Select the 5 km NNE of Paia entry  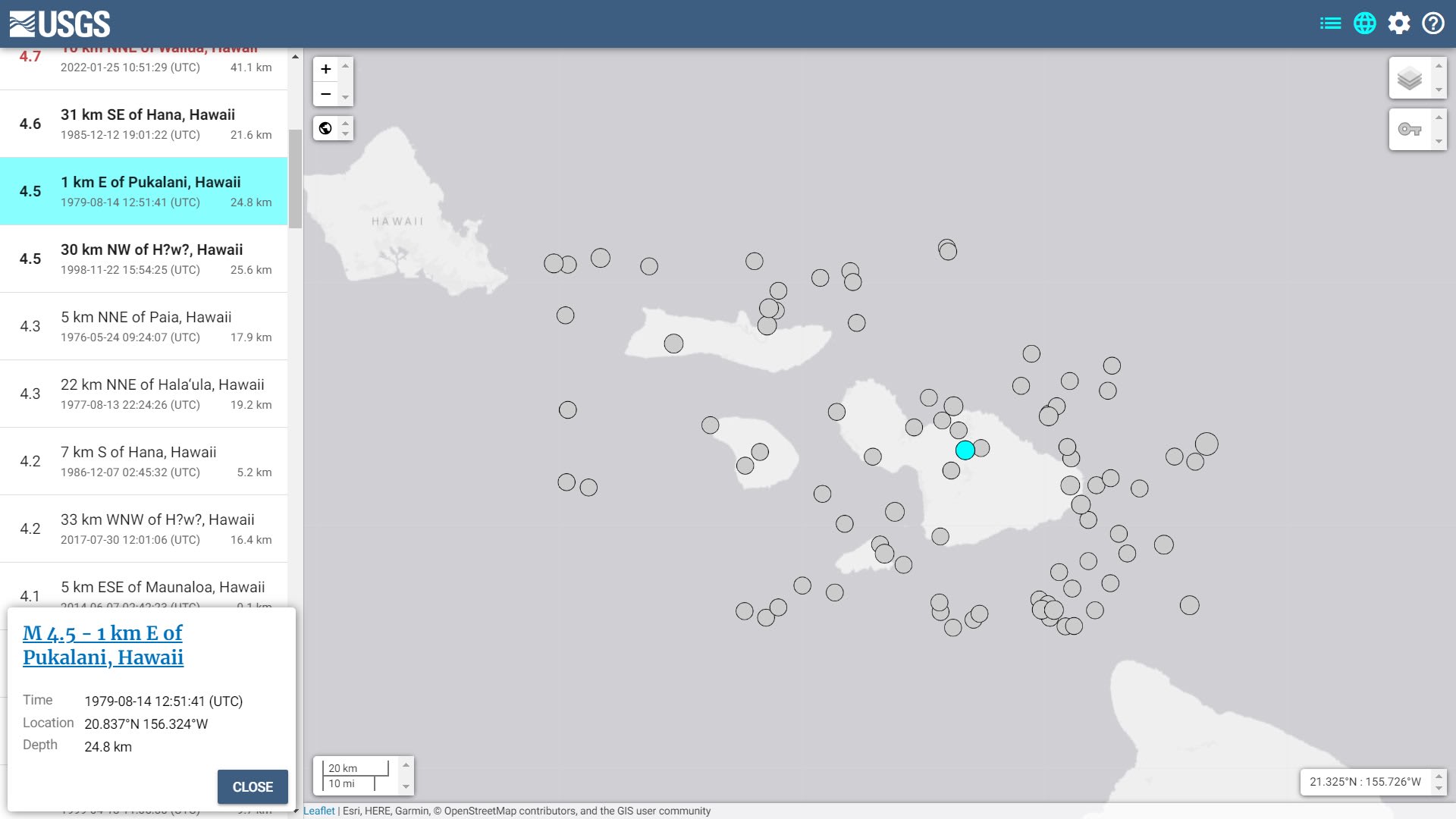point(143,326)
